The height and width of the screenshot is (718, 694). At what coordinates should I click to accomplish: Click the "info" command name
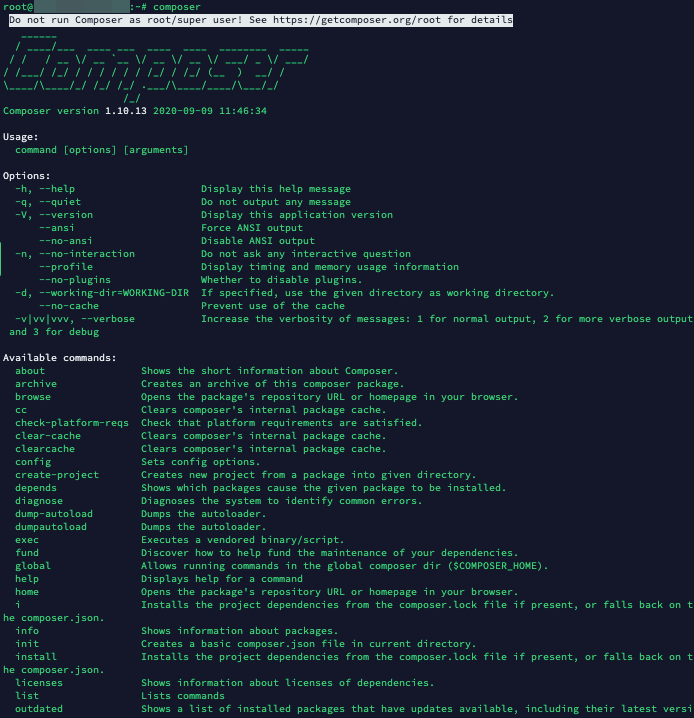tap(27, 631)
